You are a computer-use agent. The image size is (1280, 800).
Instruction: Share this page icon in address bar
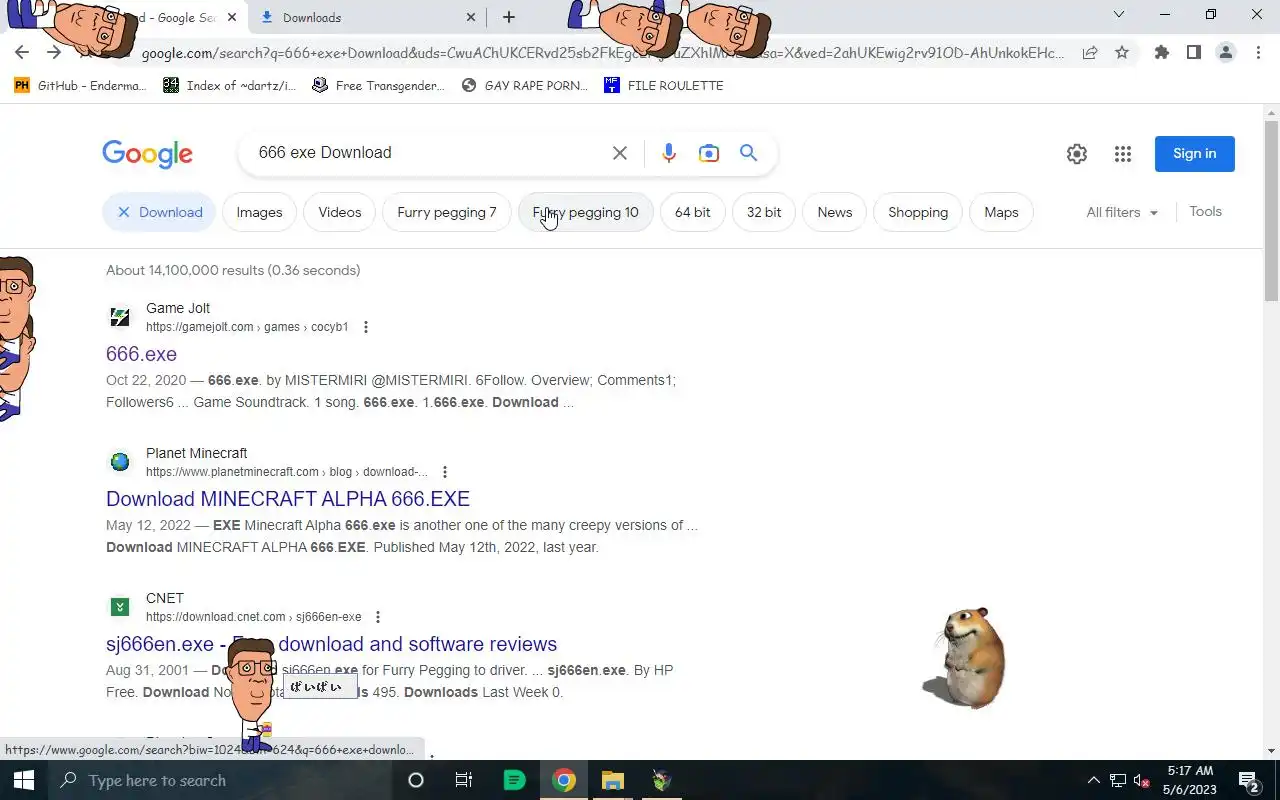(x=1090, y=53)
